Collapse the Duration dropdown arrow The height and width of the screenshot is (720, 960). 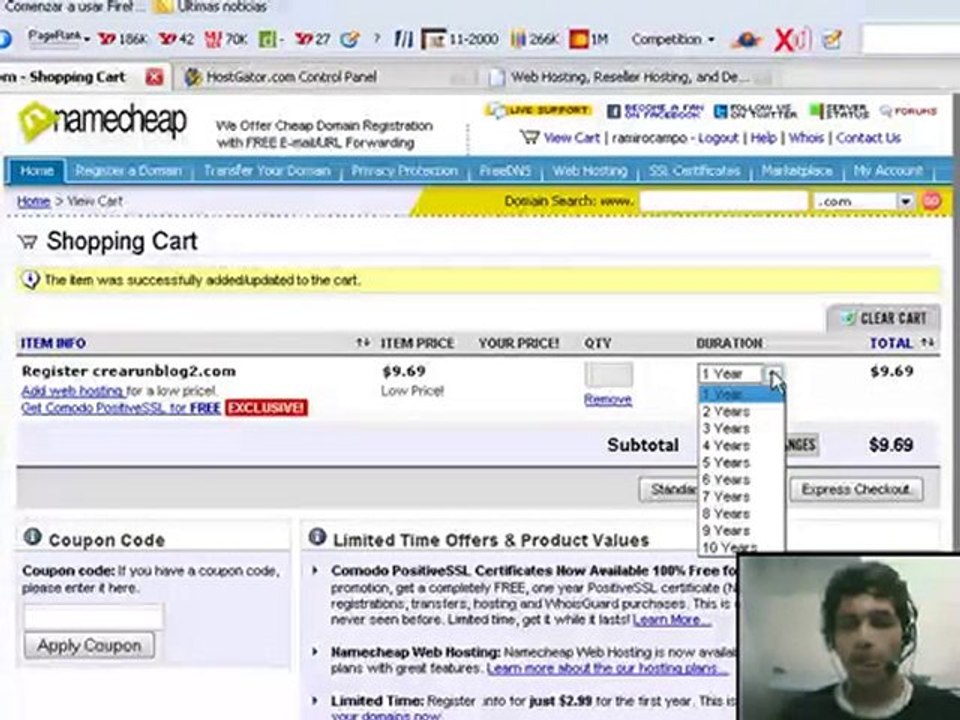click(774, 374)
